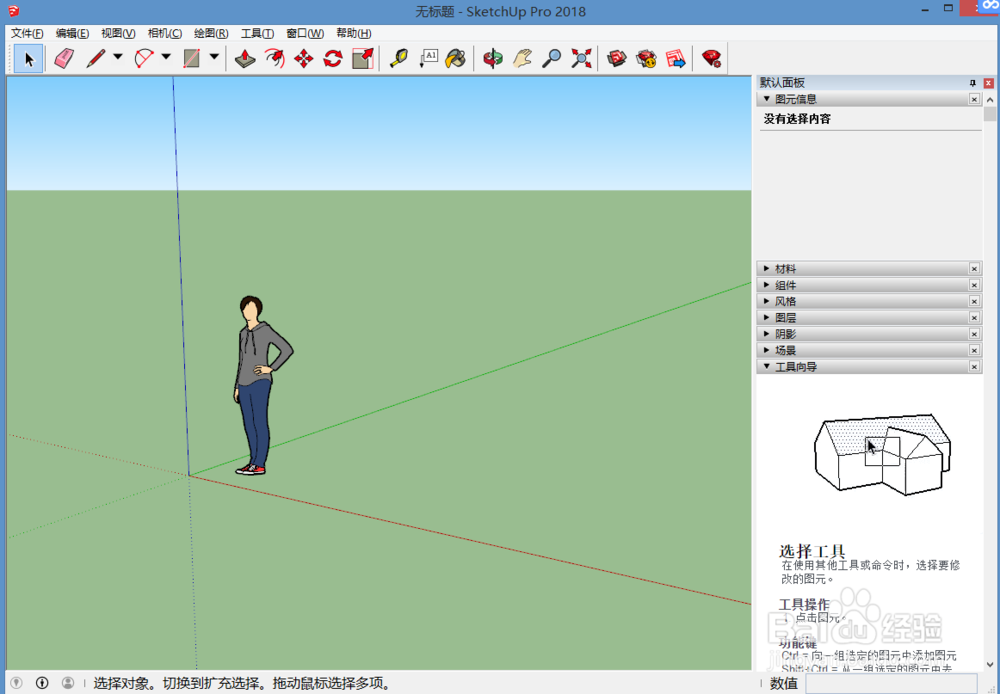Image resolution: width=1000 pixels, height=694 pixels.
Task: Select the Paint Bucket tool
Action: pyautogui.click(x=456, y=59)
